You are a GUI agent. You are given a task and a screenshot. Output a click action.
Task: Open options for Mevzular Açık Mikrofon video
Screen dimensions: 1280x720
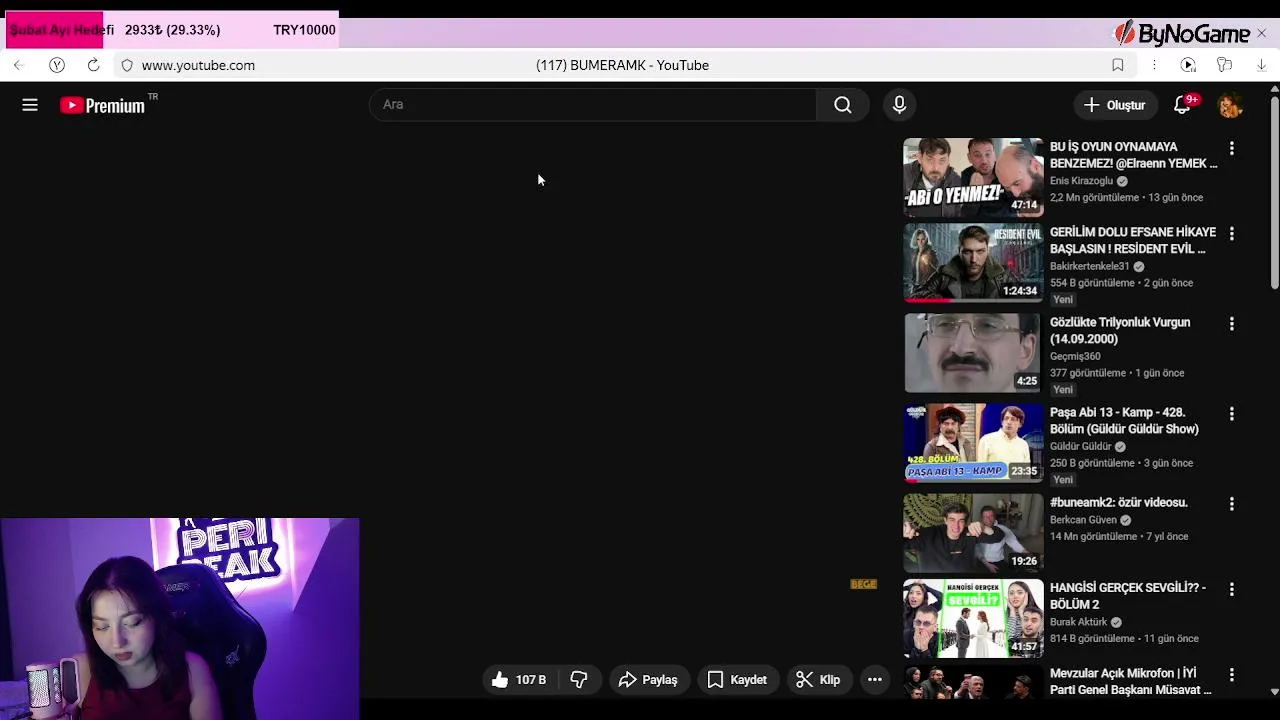pos(1232,675)
